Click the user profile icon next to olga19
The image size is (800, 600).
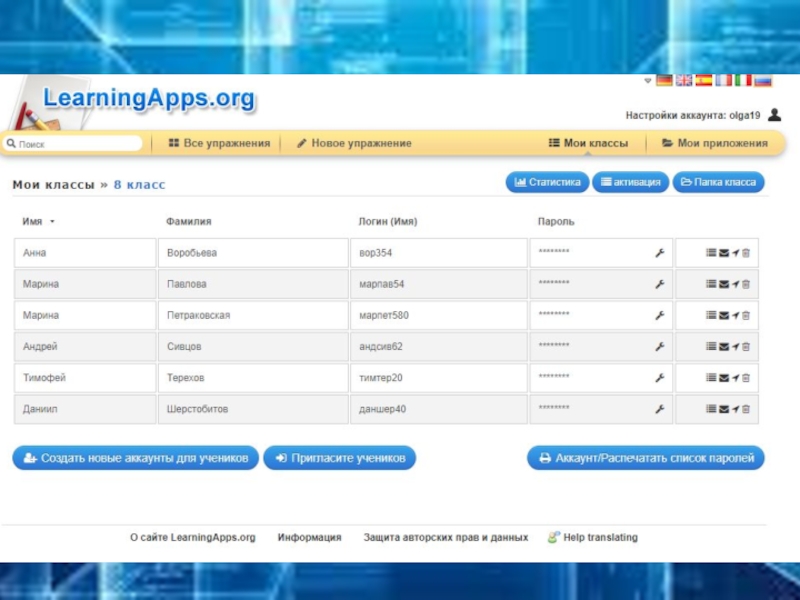(775, 115)
